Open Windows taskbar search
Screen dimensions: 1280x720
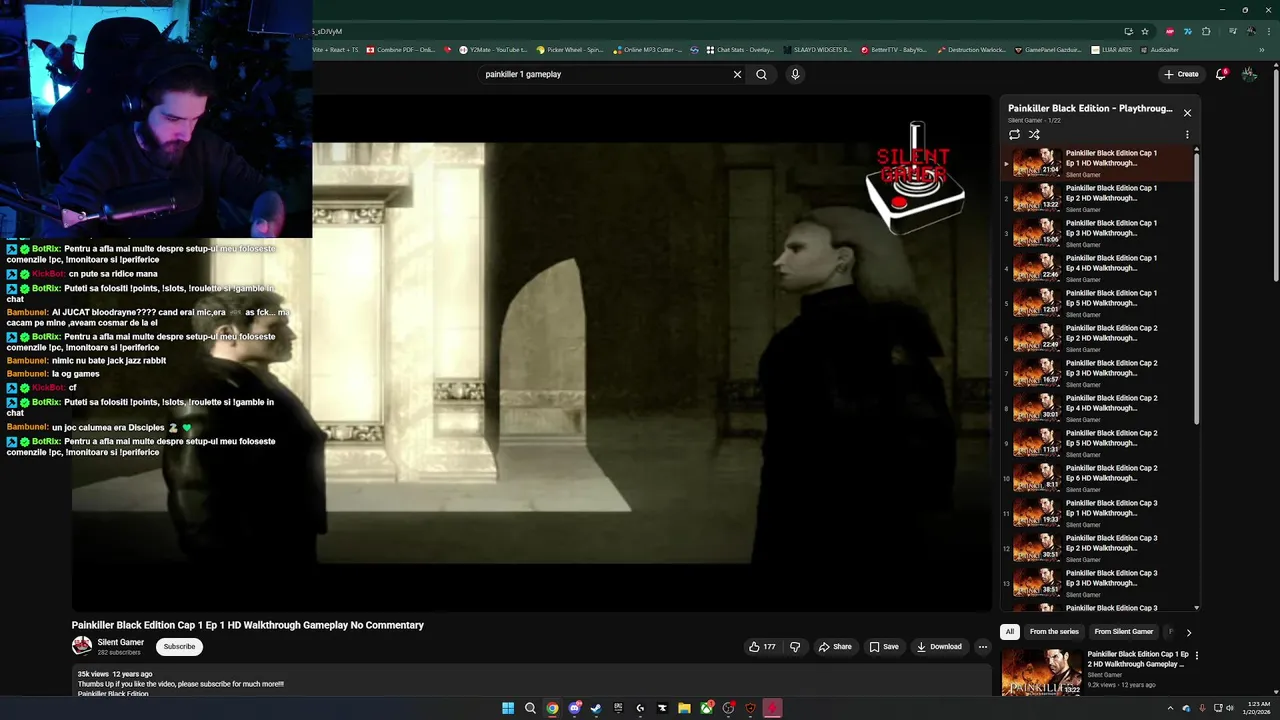coord(530,708)
